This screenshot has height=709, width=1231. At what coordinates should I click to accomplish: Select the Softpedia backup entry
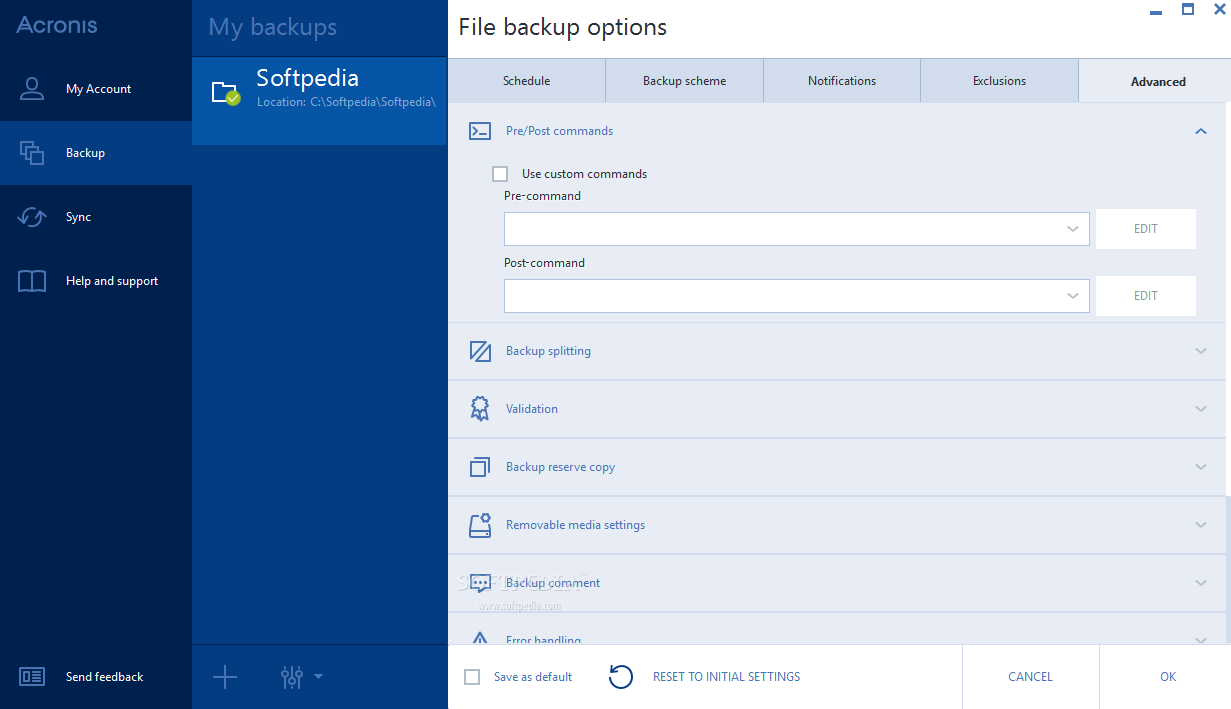pyautogui.click(x=319, y=88)
